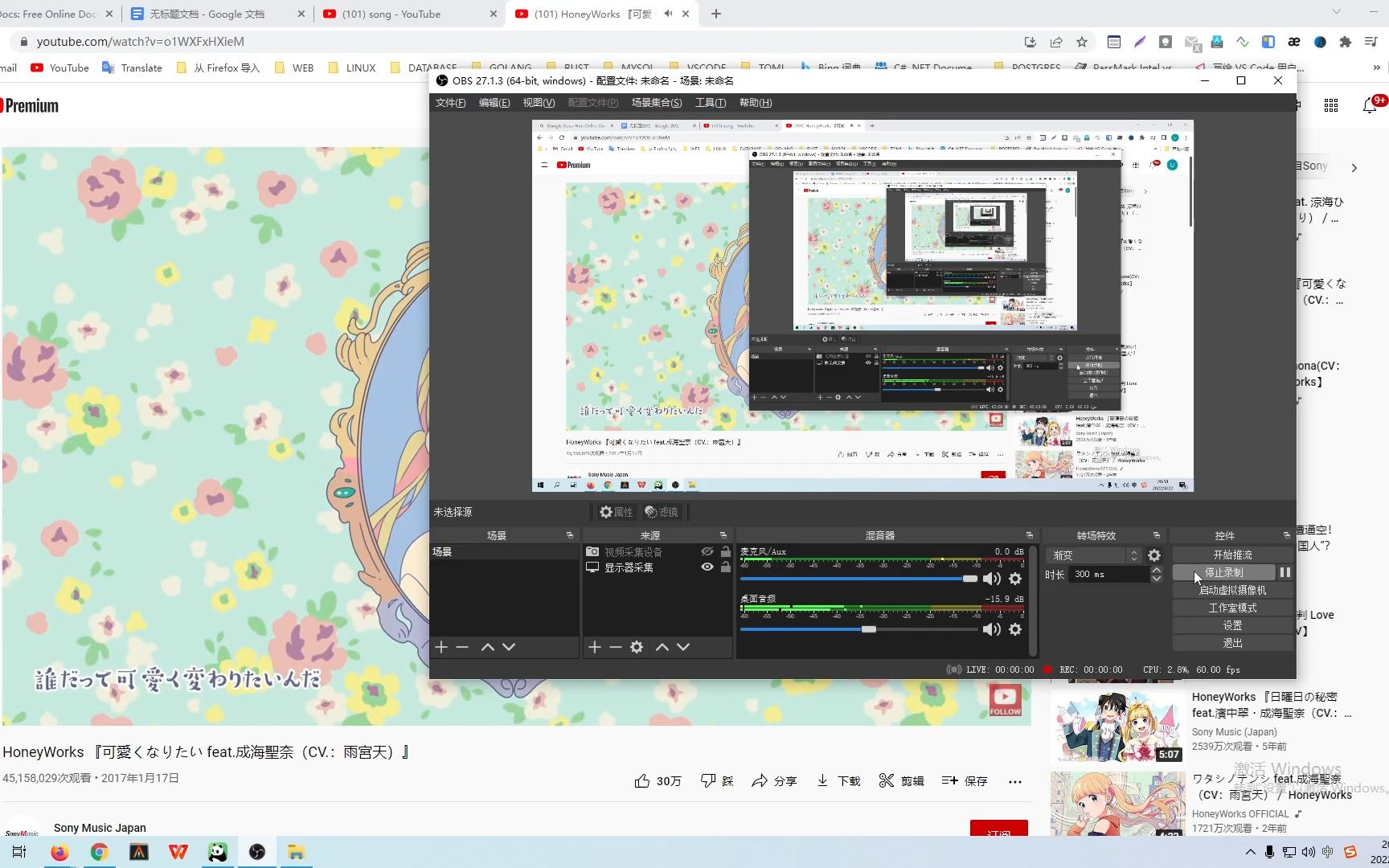Open the 渐变 transition dropdown
Viewport: 1389px width, 868px height.
point(1094,555)
